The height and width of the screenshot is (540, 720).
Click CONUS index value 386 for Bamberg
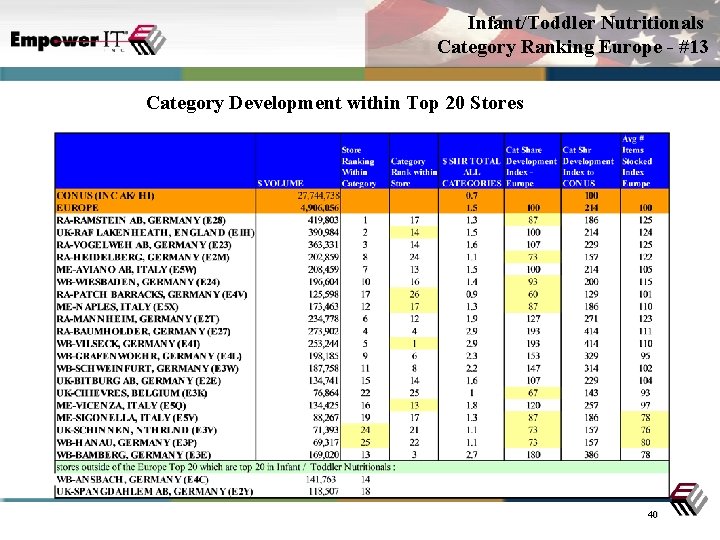pyautogui.click(x=591, y=455)
